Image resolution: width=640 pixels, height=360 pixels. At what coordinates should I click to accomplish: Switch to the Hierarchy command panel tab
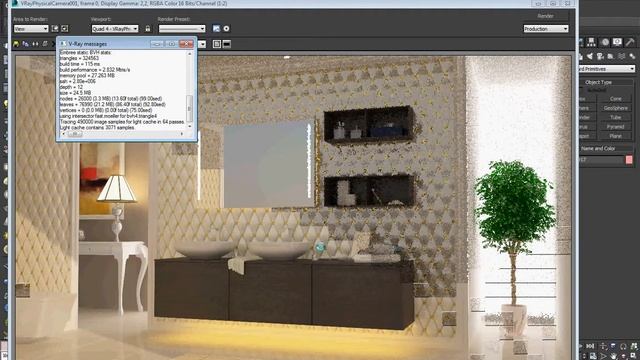pos(591,42)
